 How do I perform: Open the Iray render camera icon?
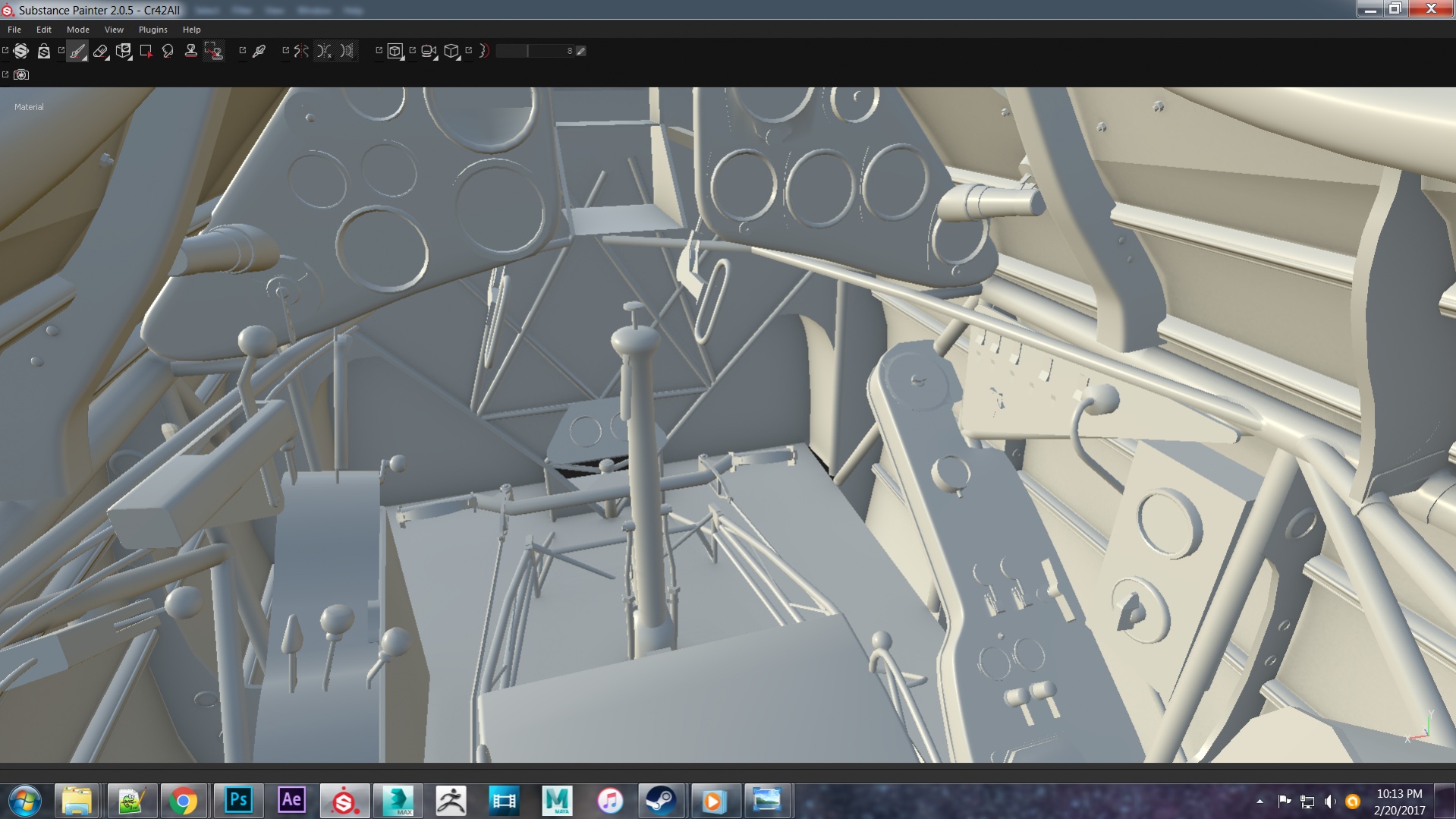coord(21,74)
